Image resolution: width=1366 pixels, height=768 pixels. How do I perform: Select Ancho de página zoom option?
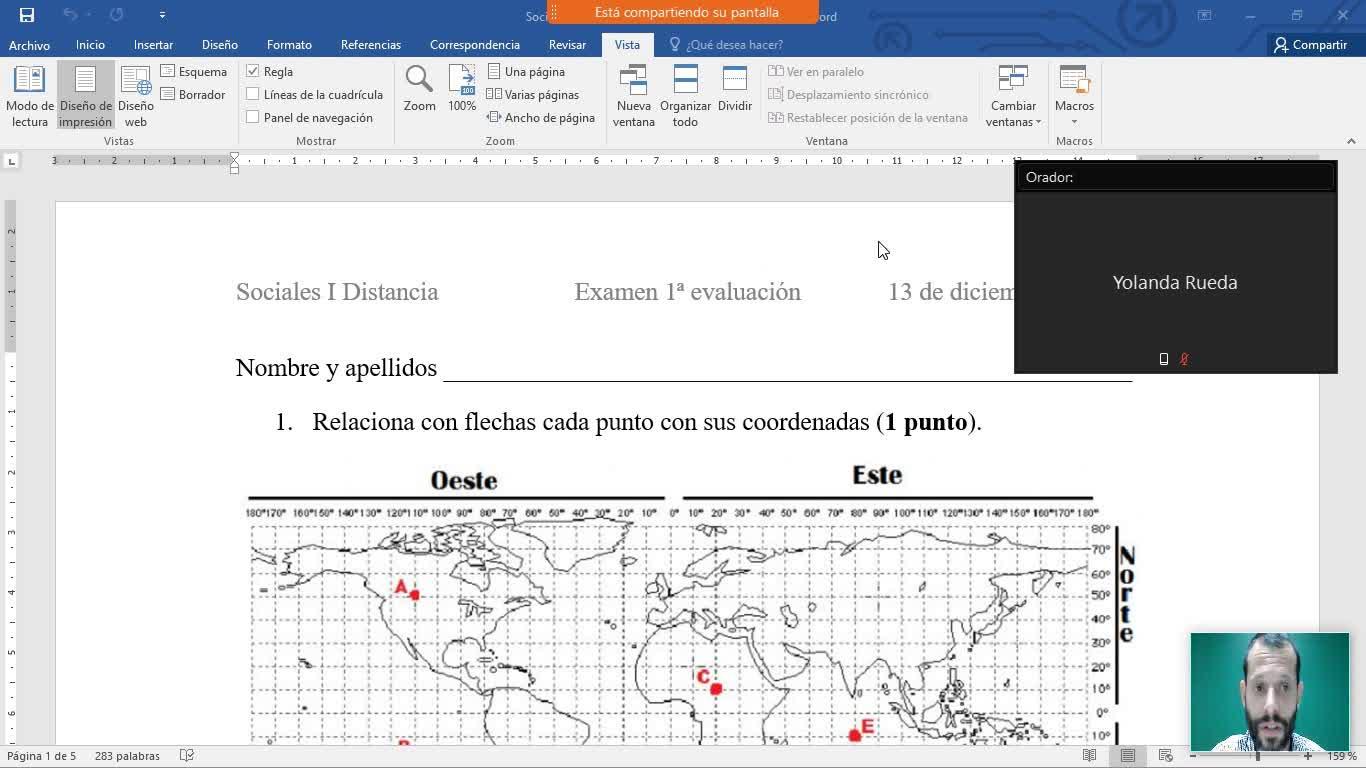tap(541, 118)
